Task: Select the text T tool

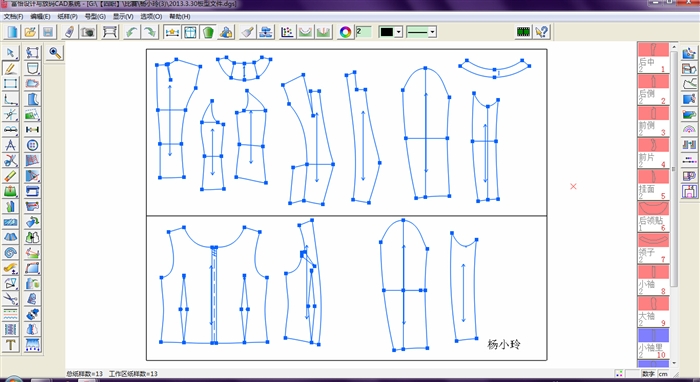Action: pyautogui.click(x=10, y=345)
